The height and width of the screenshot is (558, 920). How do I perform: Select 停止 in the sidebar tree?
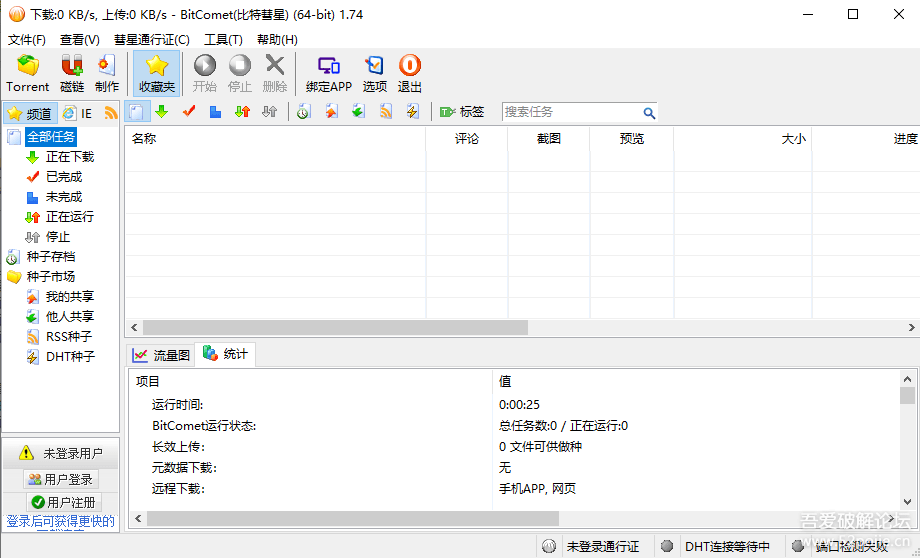58,236
